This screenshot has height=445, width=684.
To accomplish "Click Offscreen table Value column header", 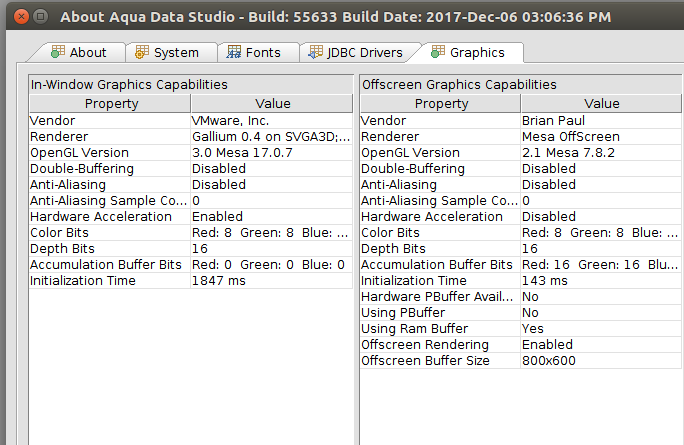I will pyautogui.click(x=601, y=103).
